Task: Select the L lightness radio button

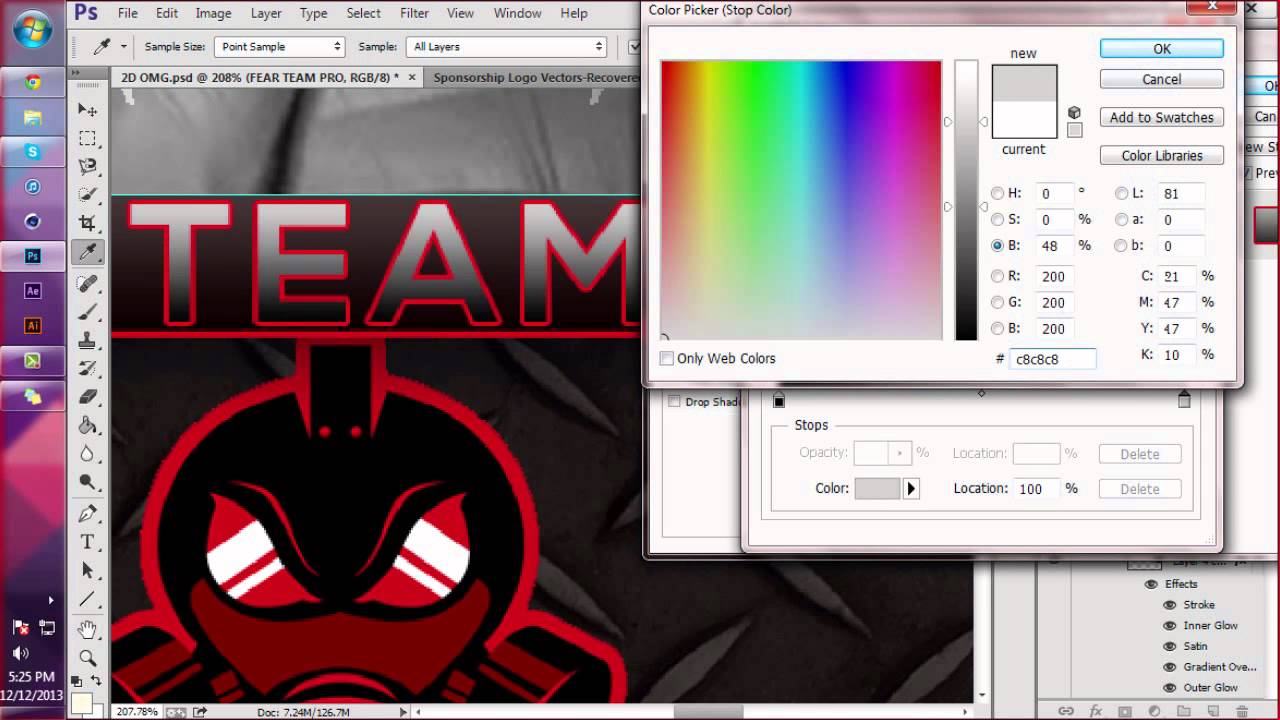Action: 1122,194
